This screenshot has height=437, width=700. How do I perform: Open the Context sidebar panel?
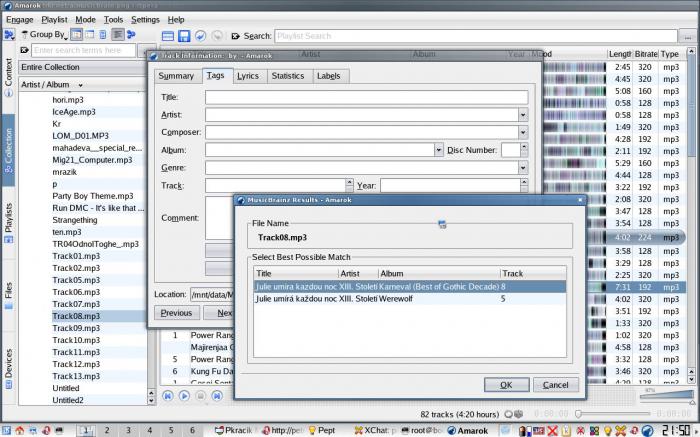coord(8,77)
